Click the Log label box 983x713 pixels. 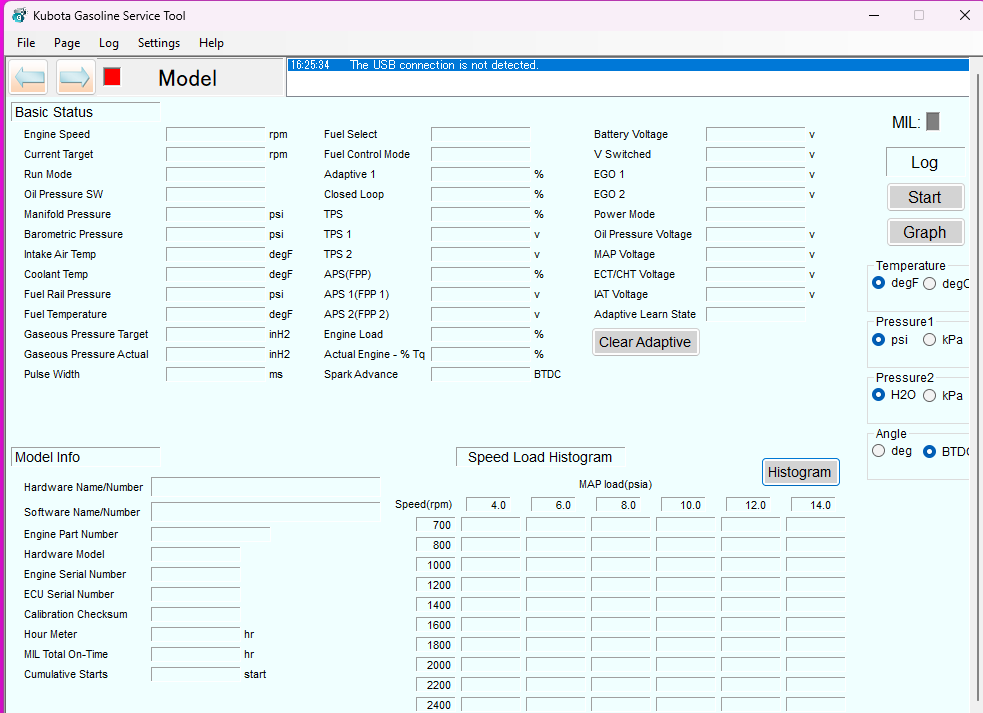(x=925, y=162)
